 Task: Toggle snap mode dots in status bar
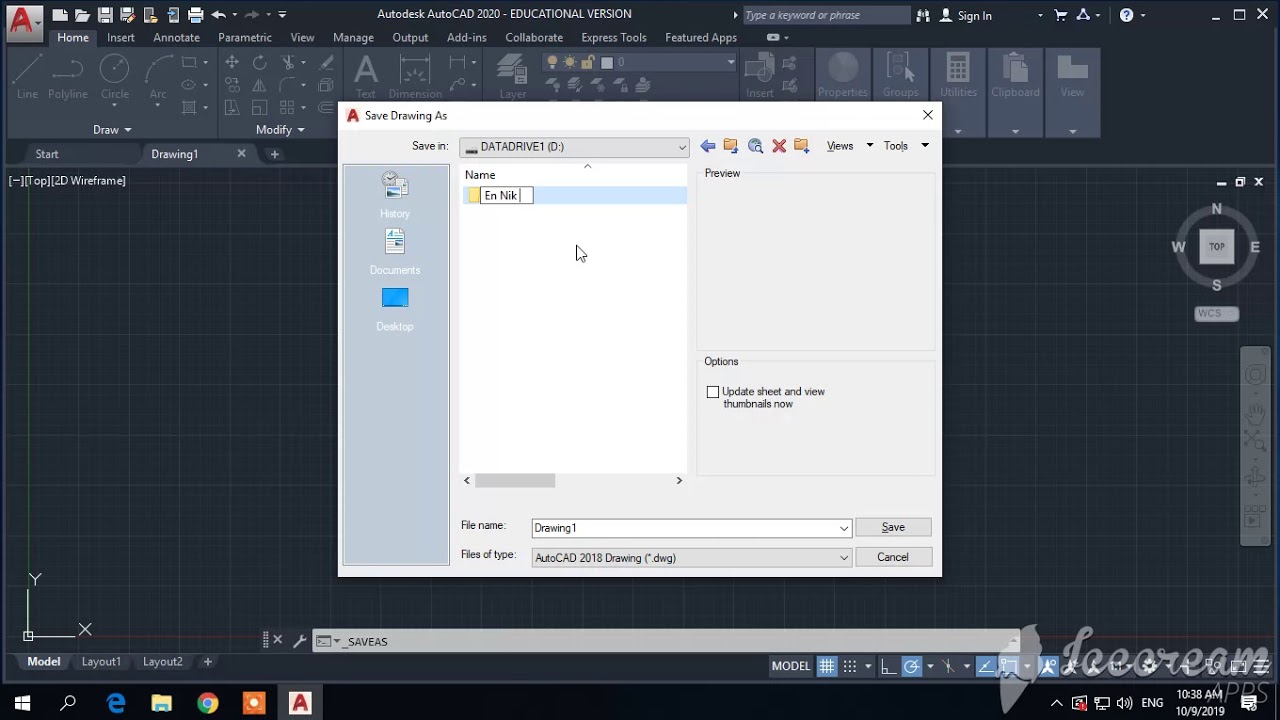[850, 666]
